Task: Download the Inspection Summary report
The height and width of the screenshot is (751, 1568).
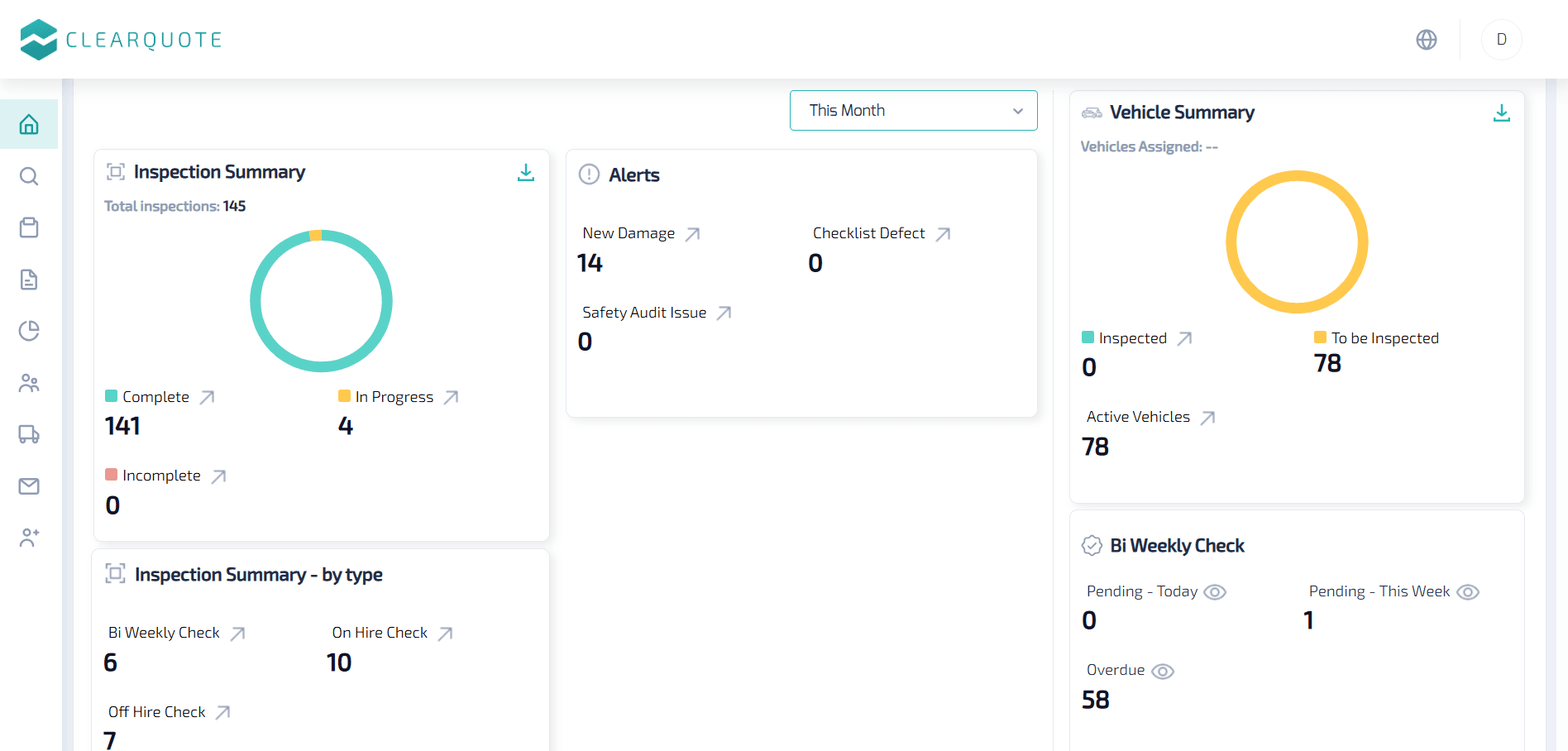Action: [x=526, y=172]
